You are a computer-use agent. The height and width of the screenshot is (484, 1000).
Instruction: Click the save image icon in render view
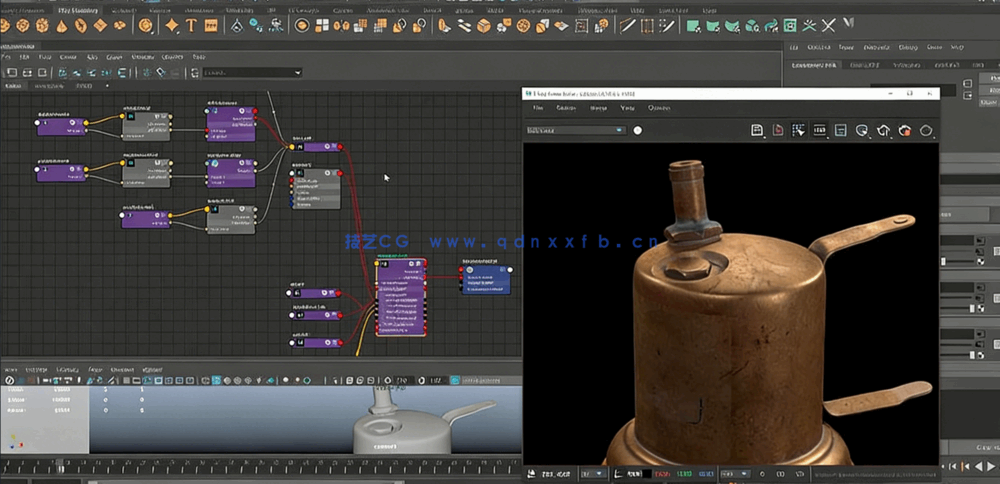point(758,130)
